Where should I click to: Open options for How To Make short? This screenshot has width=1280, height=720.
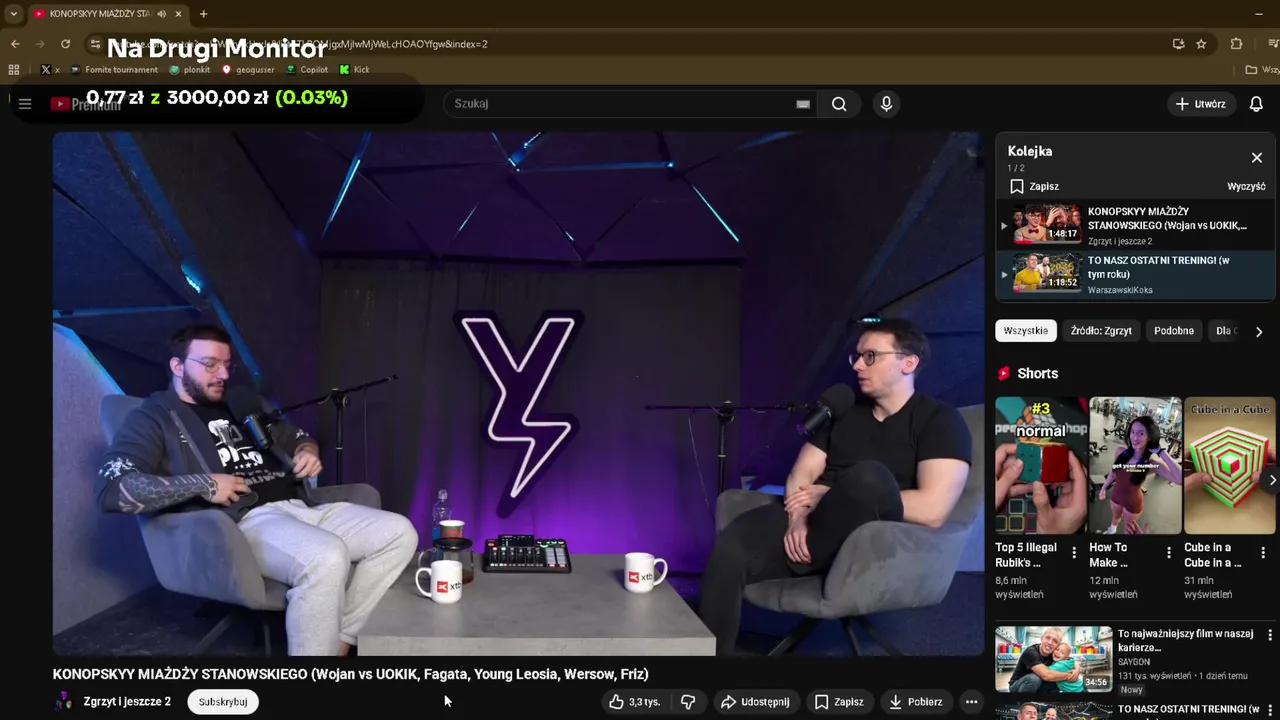[1168, 553]
